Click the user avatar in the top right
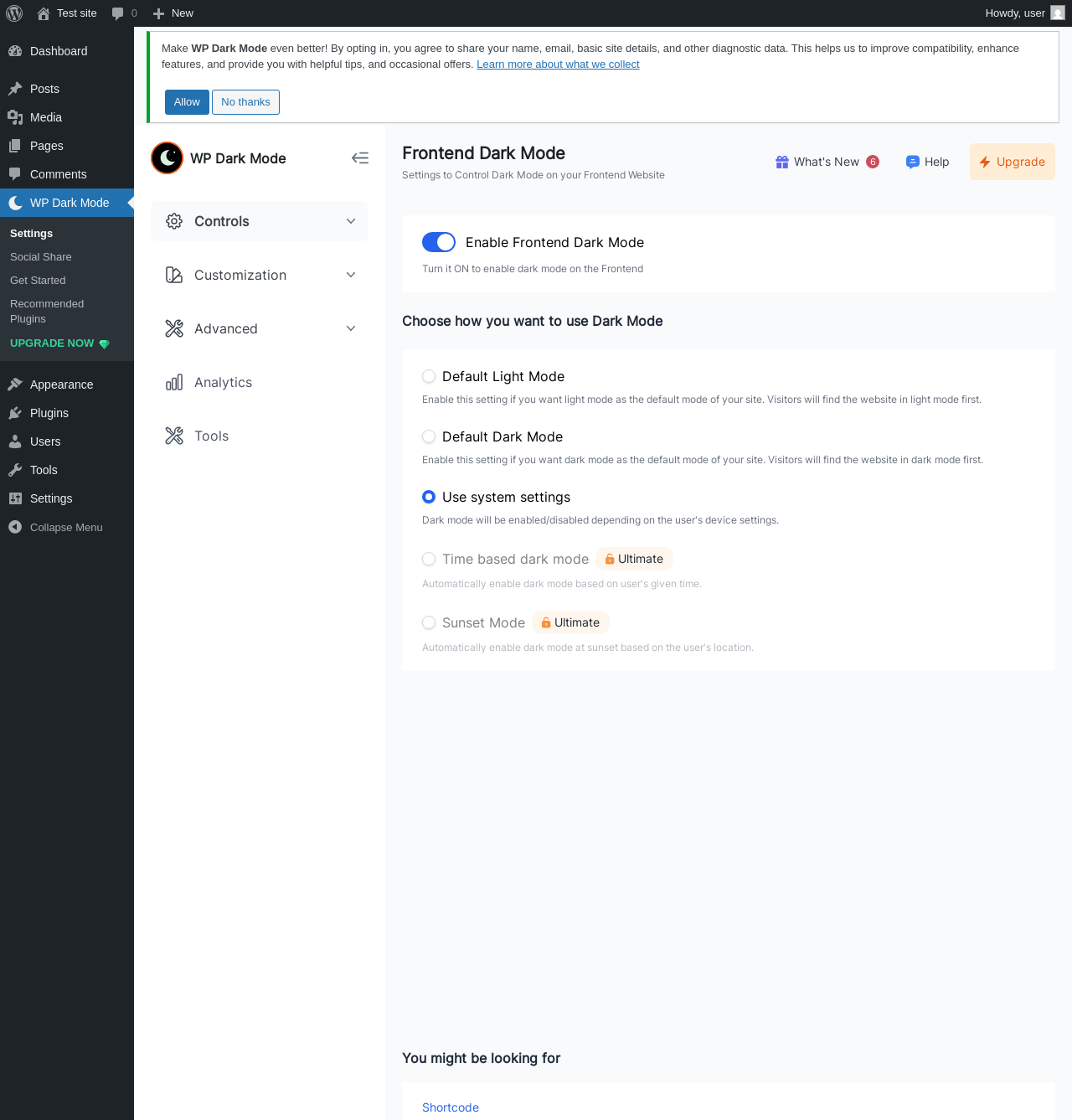This screenshot has height=1120, width=1072. [x=1058, y=13]
